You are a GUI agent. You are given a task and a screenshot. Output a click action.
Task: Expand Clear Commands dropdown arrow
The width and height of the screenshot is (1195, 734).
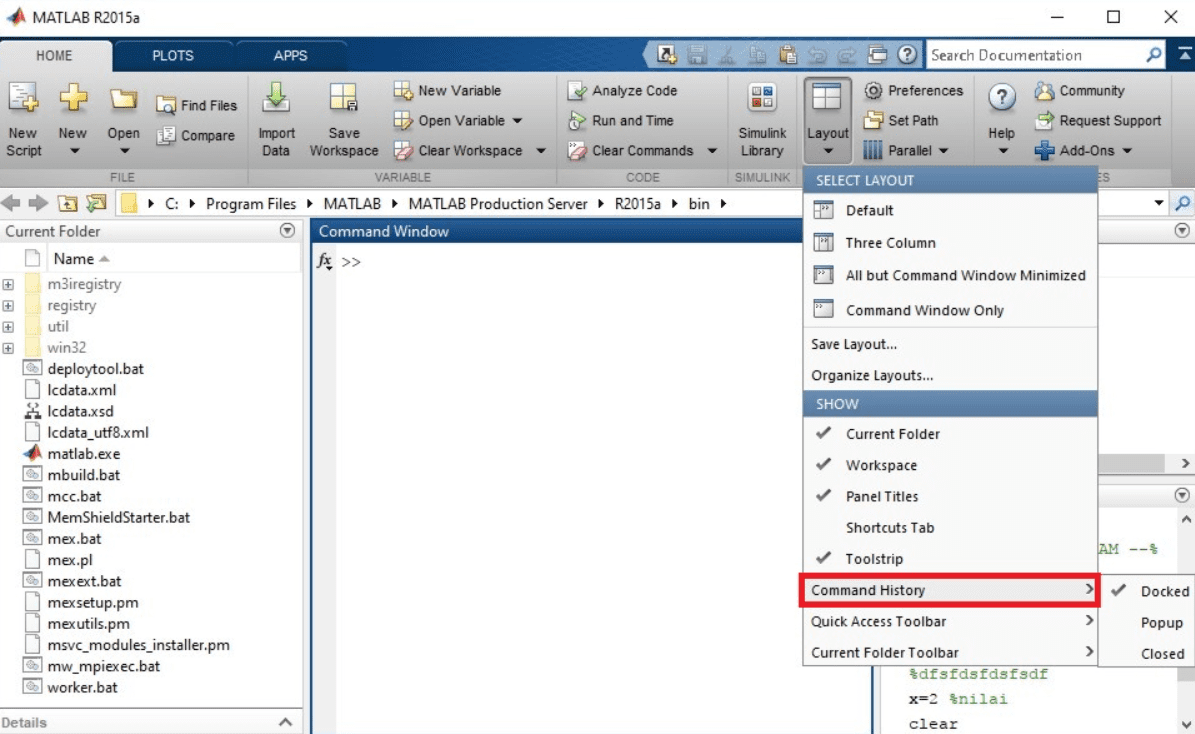coord(712,151)
